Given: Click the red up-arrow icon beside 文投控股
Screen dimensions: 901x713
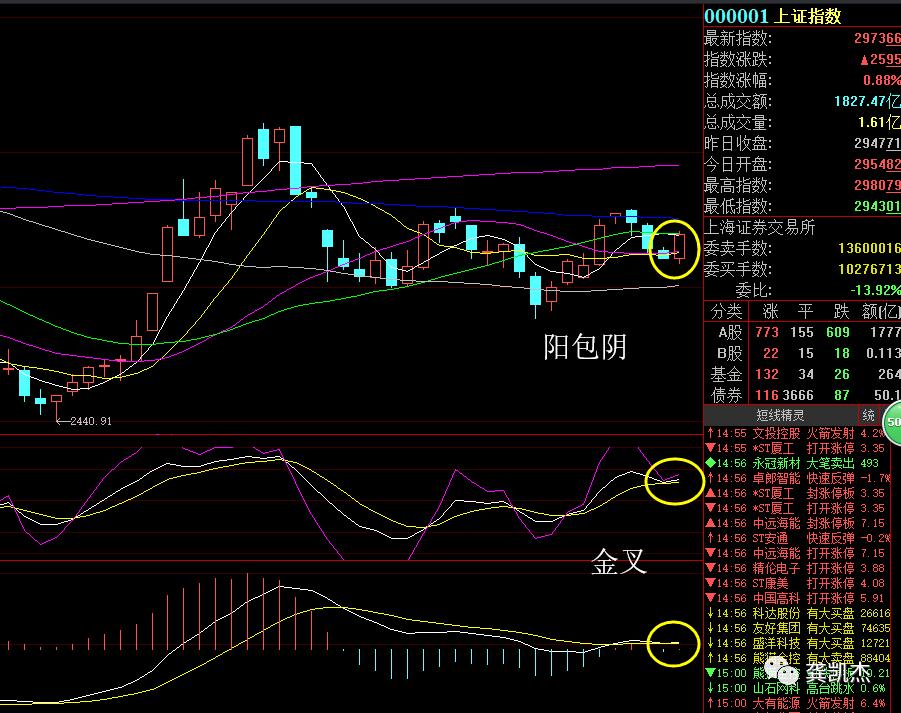Looking at the screenshot, I should [708, 433].
